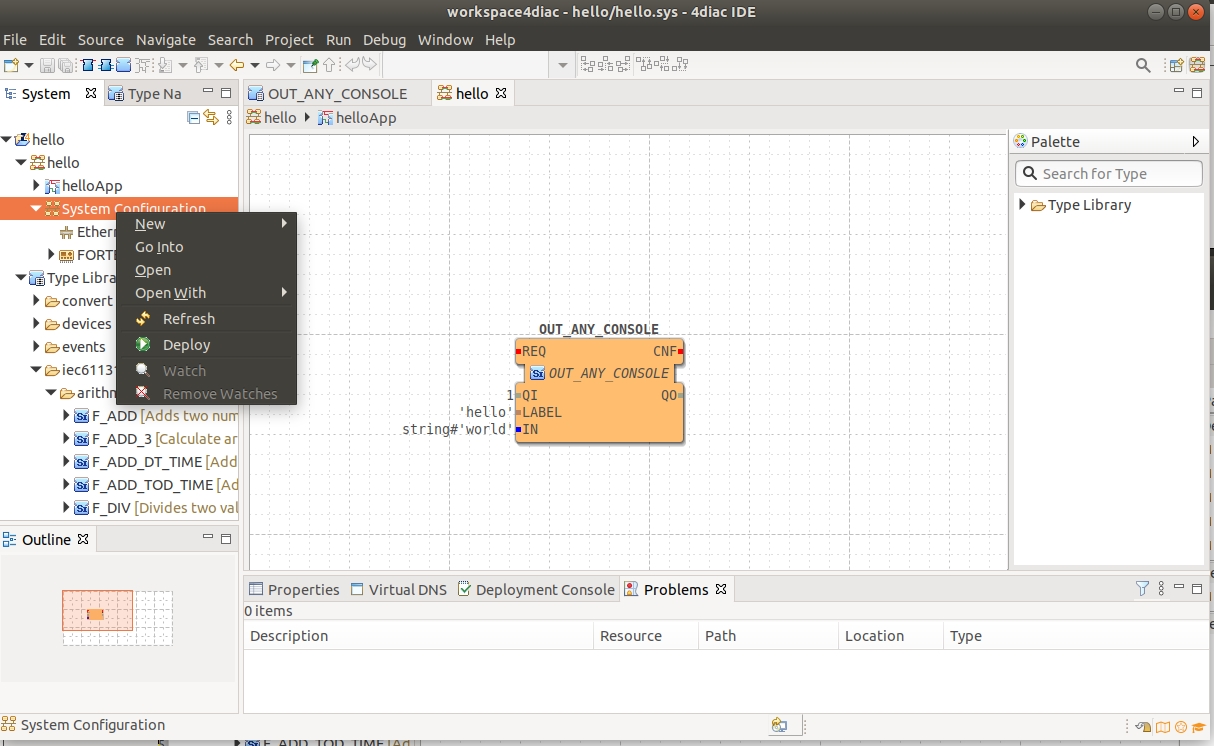Click Collapse All icon in System panel
Image resolution: width=1214 pixels, height=746 pixels.
pyautogui.click(x=194, y=117)
